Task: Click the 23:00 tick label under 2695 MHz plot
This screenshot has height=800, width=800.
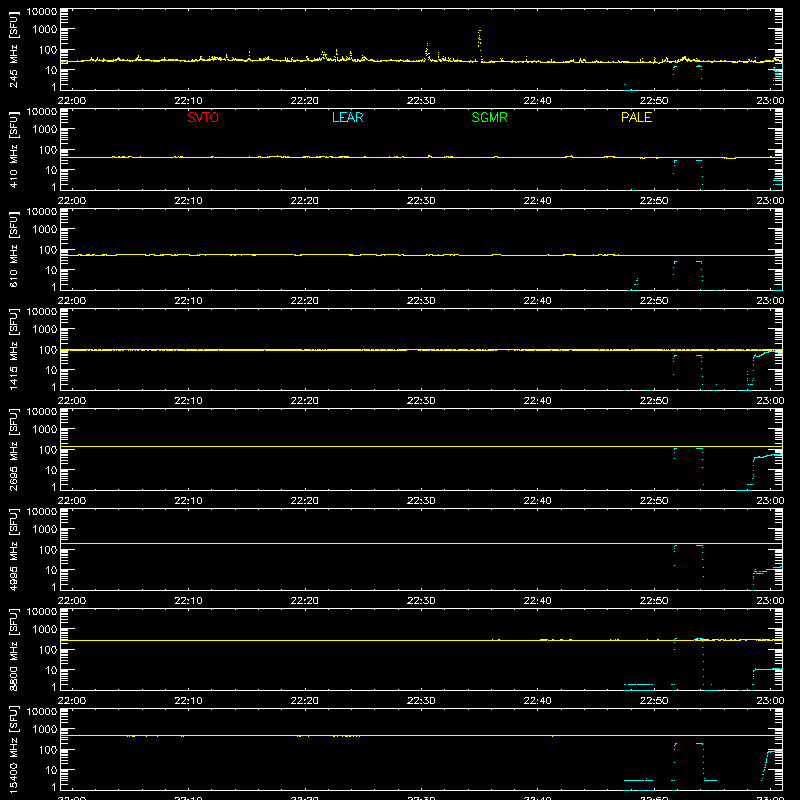Action: pos(770,501)
